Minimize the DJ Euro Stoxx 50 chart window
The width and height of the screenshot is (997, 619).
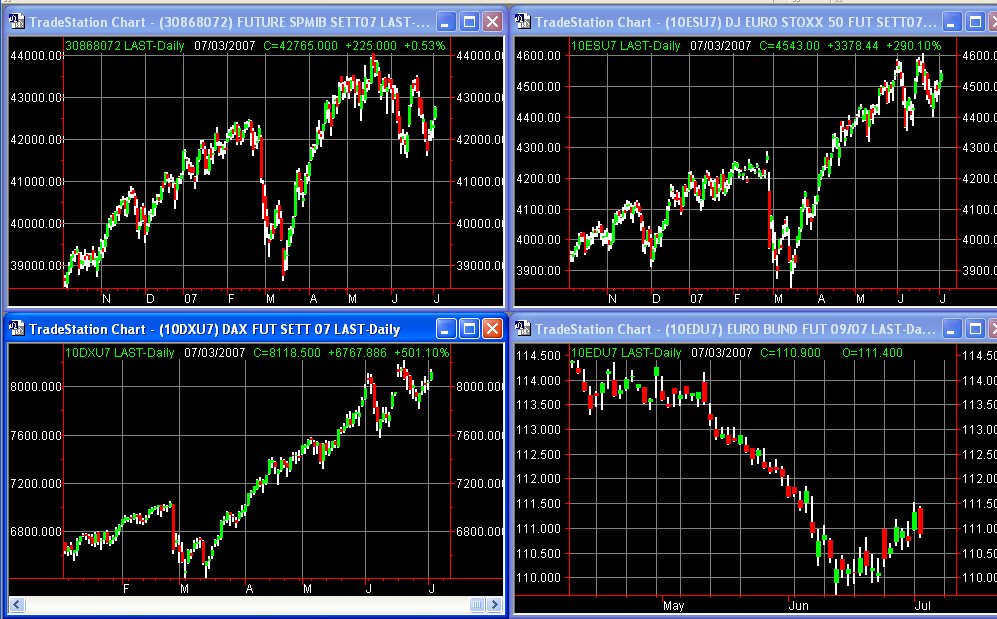(x=953, y=21)
